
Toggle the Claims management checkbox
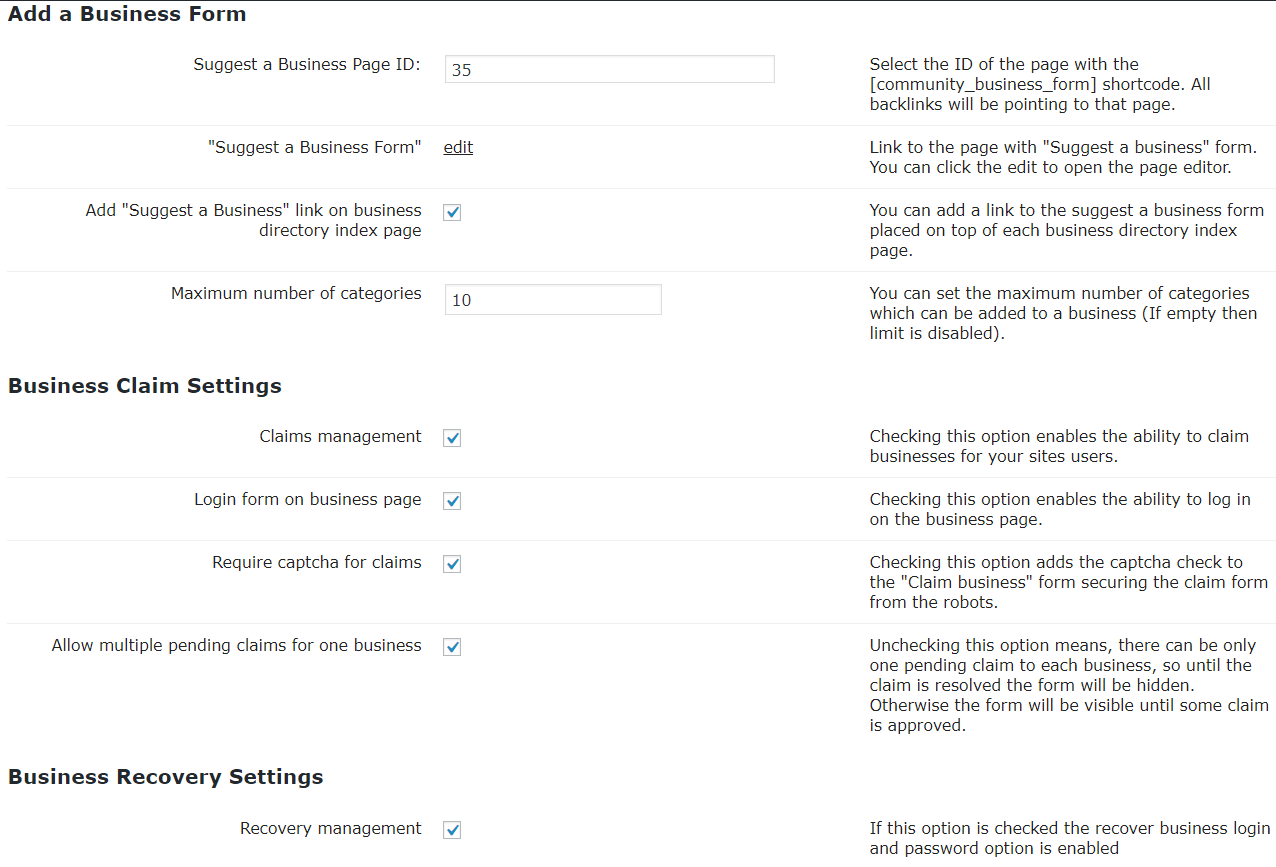point(452,438)
